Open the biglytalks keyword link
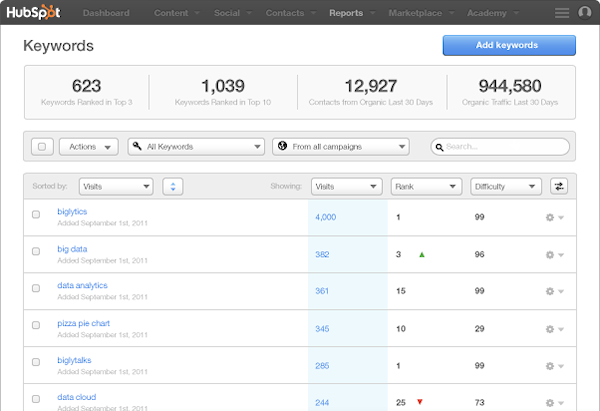The height and width of the screenshot is (411, 600). click(74, 360)
